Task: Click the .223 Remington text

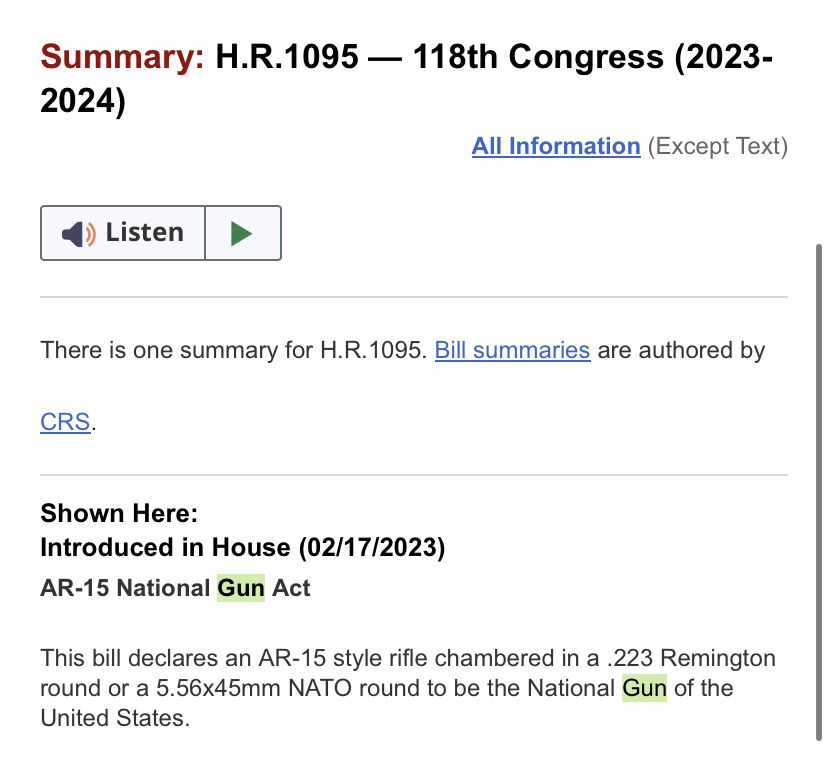Action: coord(691,658)
